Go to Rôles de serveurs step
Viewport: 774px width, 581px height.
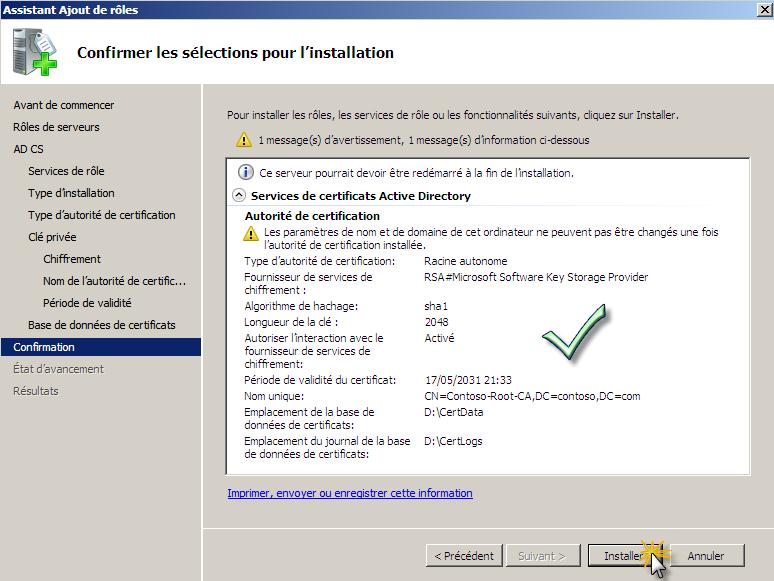56,127
